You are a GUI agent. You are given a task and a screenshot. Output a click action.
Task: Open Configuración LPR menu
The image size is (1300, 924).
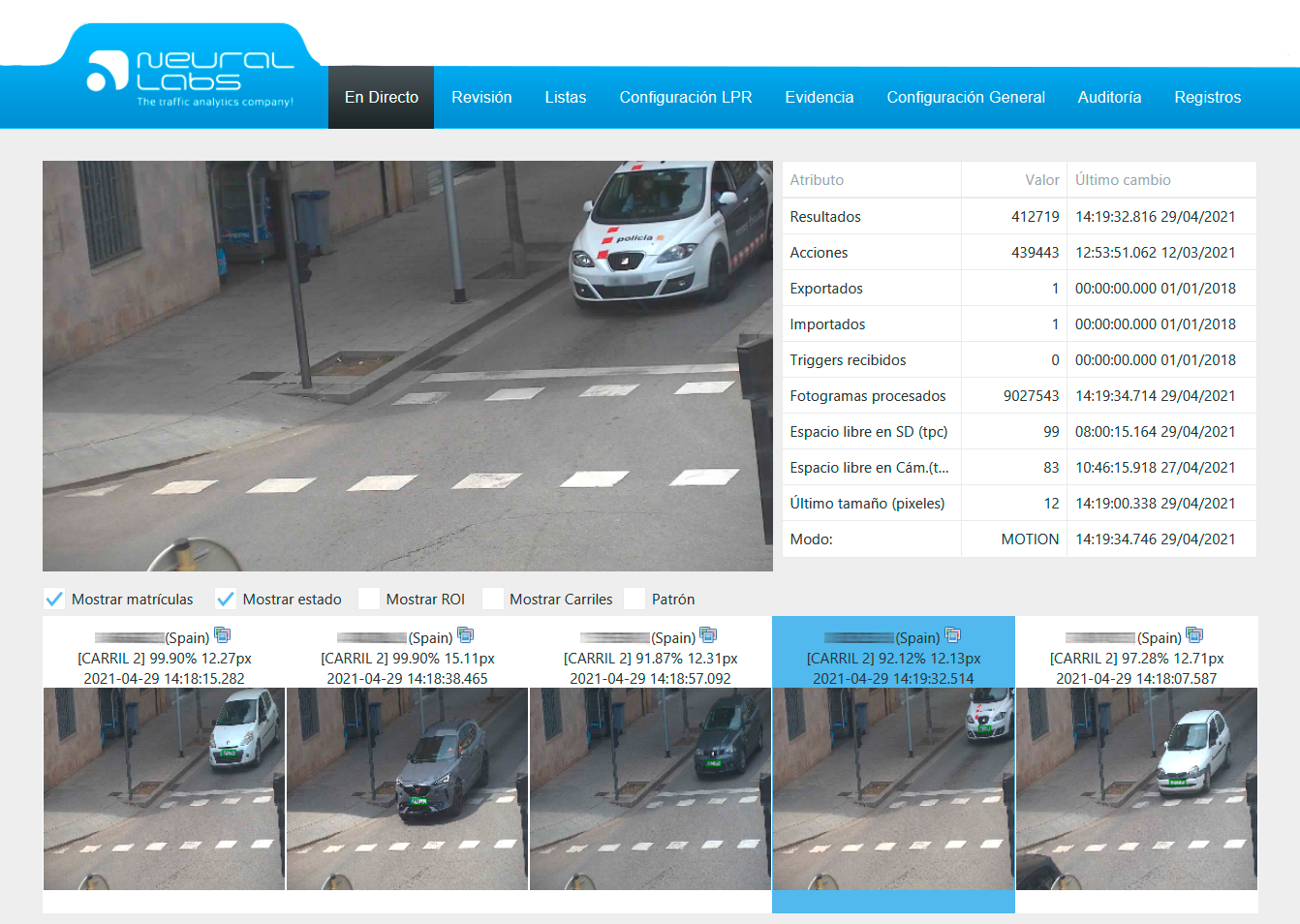(686, 97)
